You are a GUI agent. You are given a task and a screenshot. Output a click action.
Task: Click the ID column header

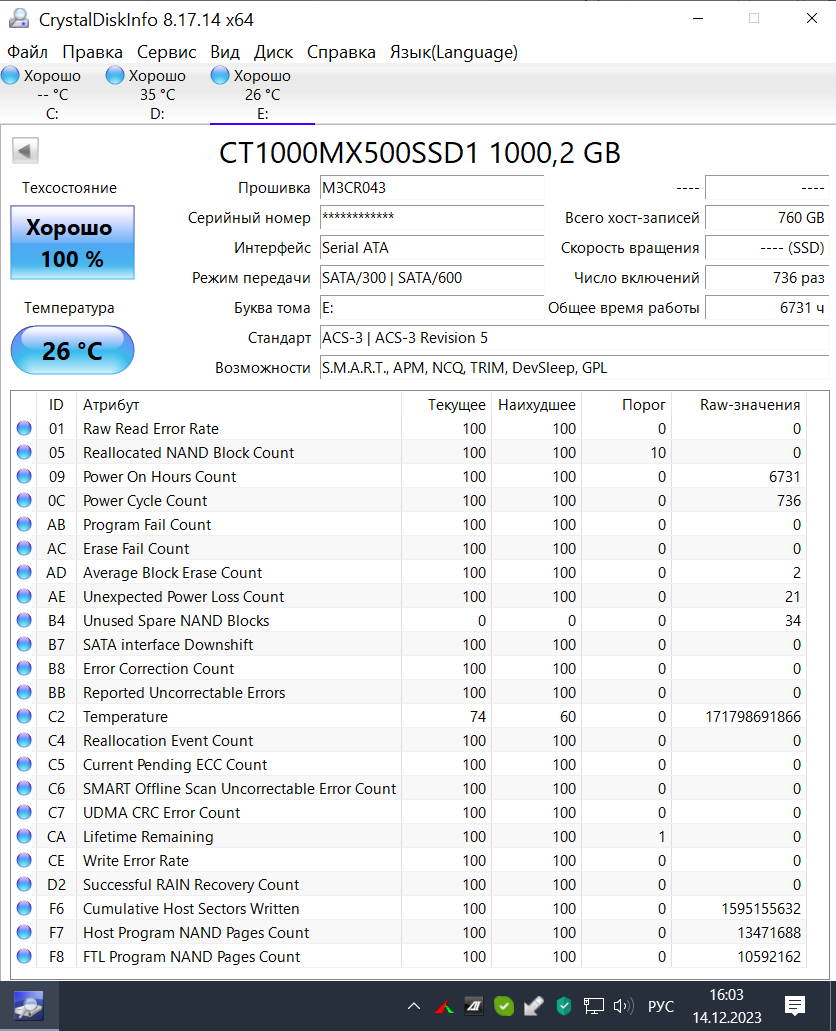pos(57,405)
